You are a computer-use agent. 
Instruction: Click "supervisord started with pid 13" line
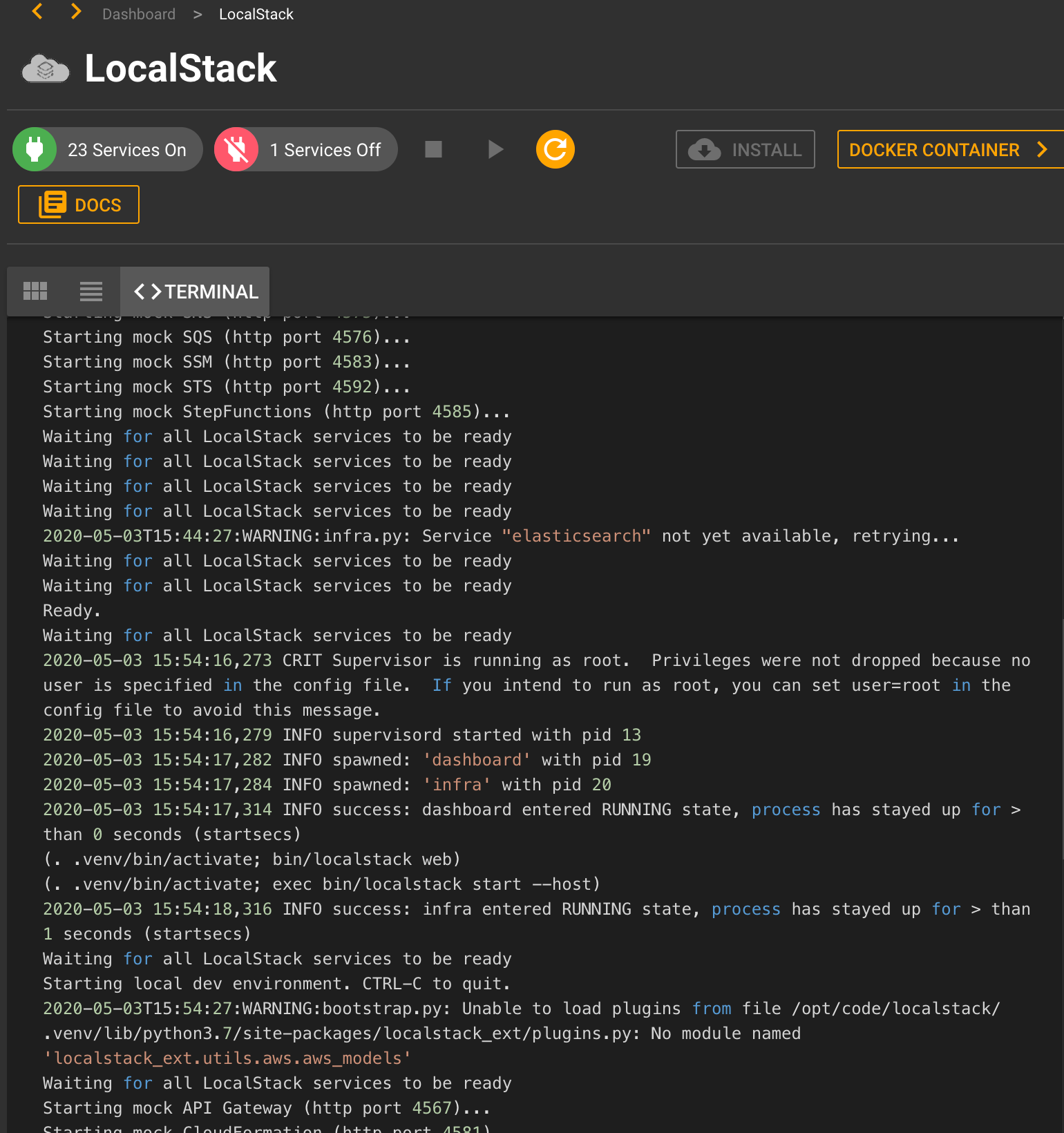click(342, 735)
